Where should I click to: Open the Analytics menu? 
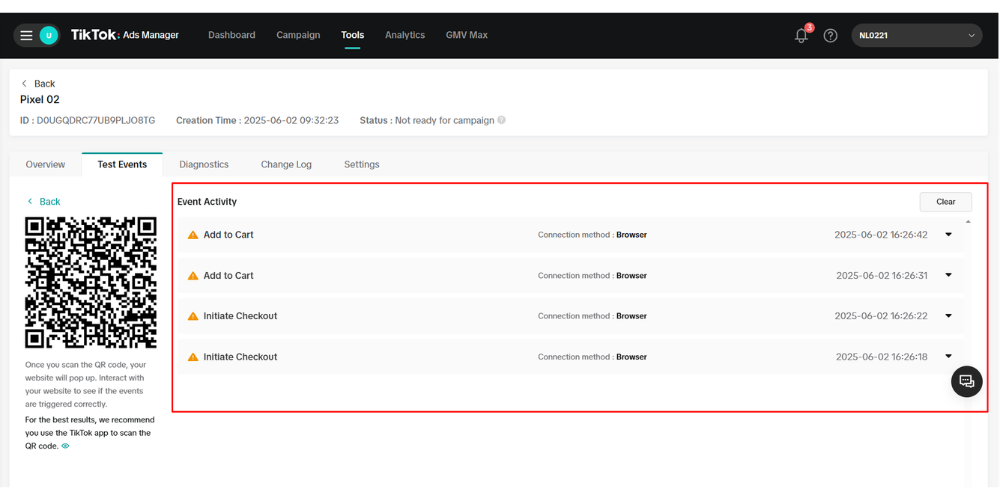click(x=405, y=35)
